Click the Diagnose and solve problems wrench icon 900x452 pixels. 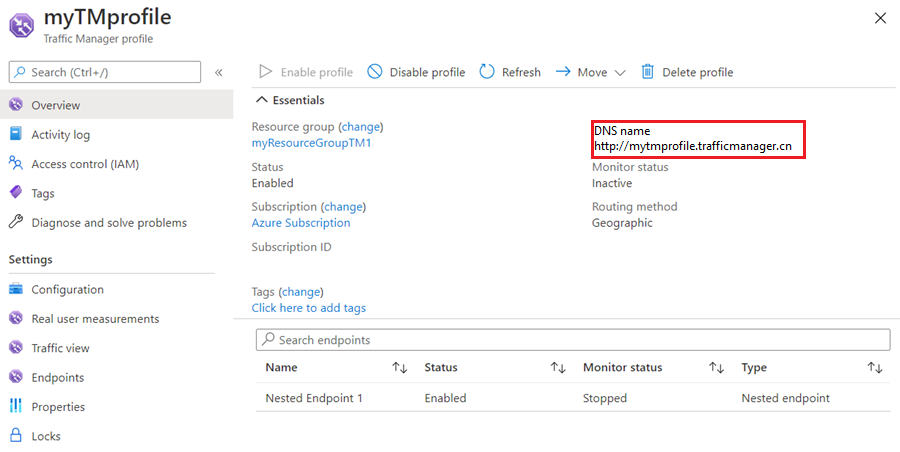[x=15, y=222]
